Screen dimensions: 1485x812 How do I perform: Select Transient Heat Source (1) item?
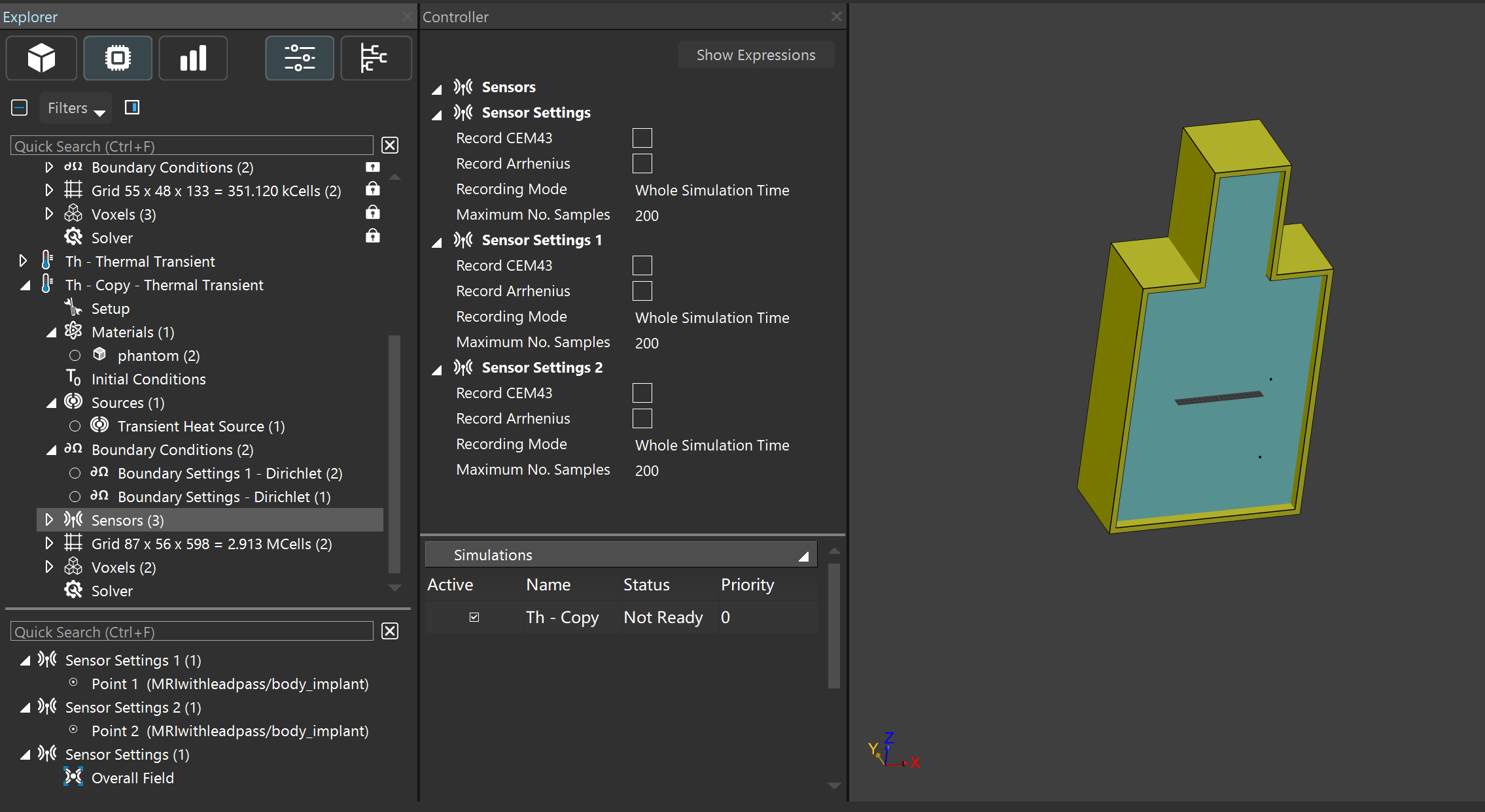click(x=201, y=426)
